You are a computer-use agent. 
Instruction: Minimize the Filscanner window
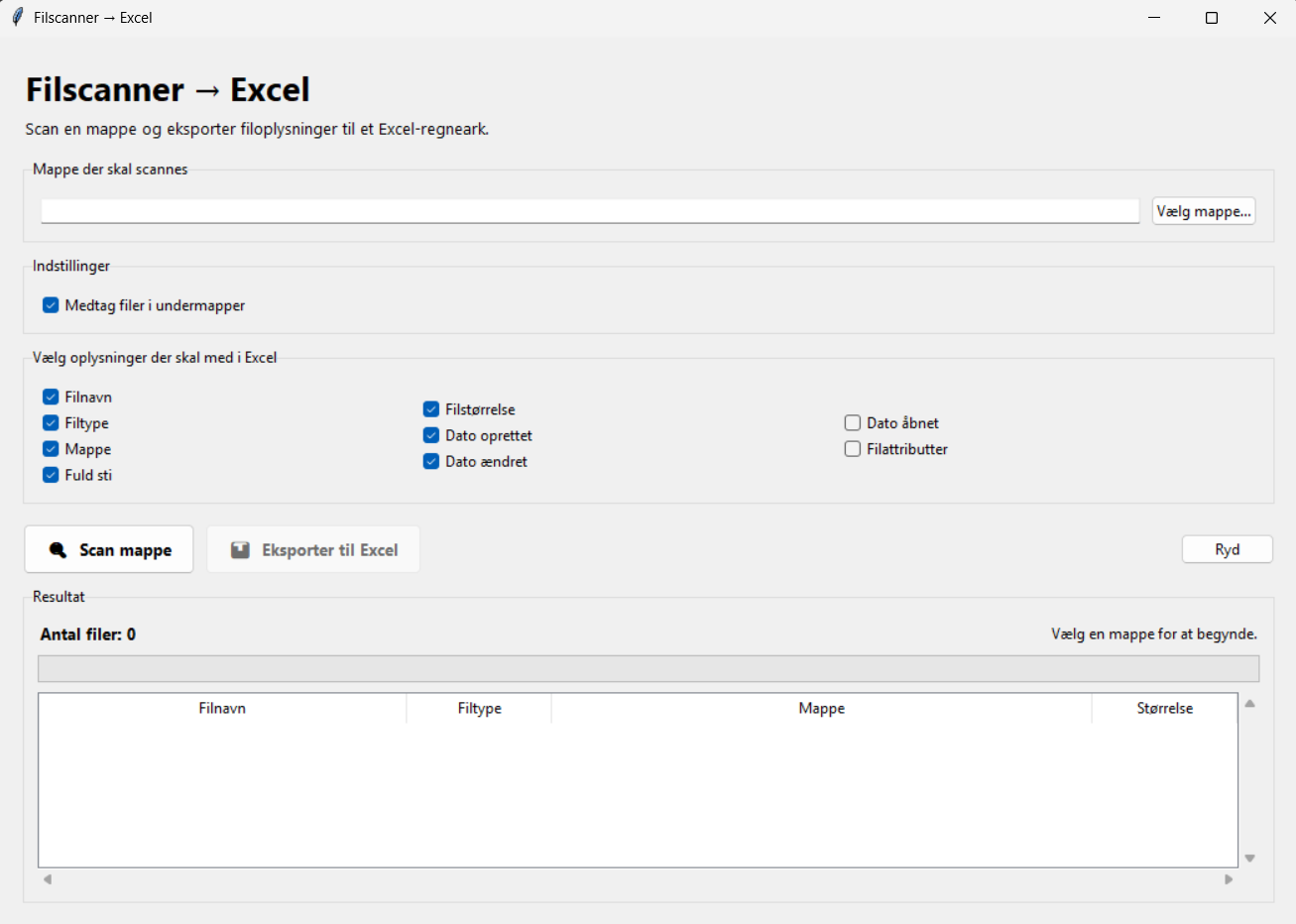(x=1154, y=18)
